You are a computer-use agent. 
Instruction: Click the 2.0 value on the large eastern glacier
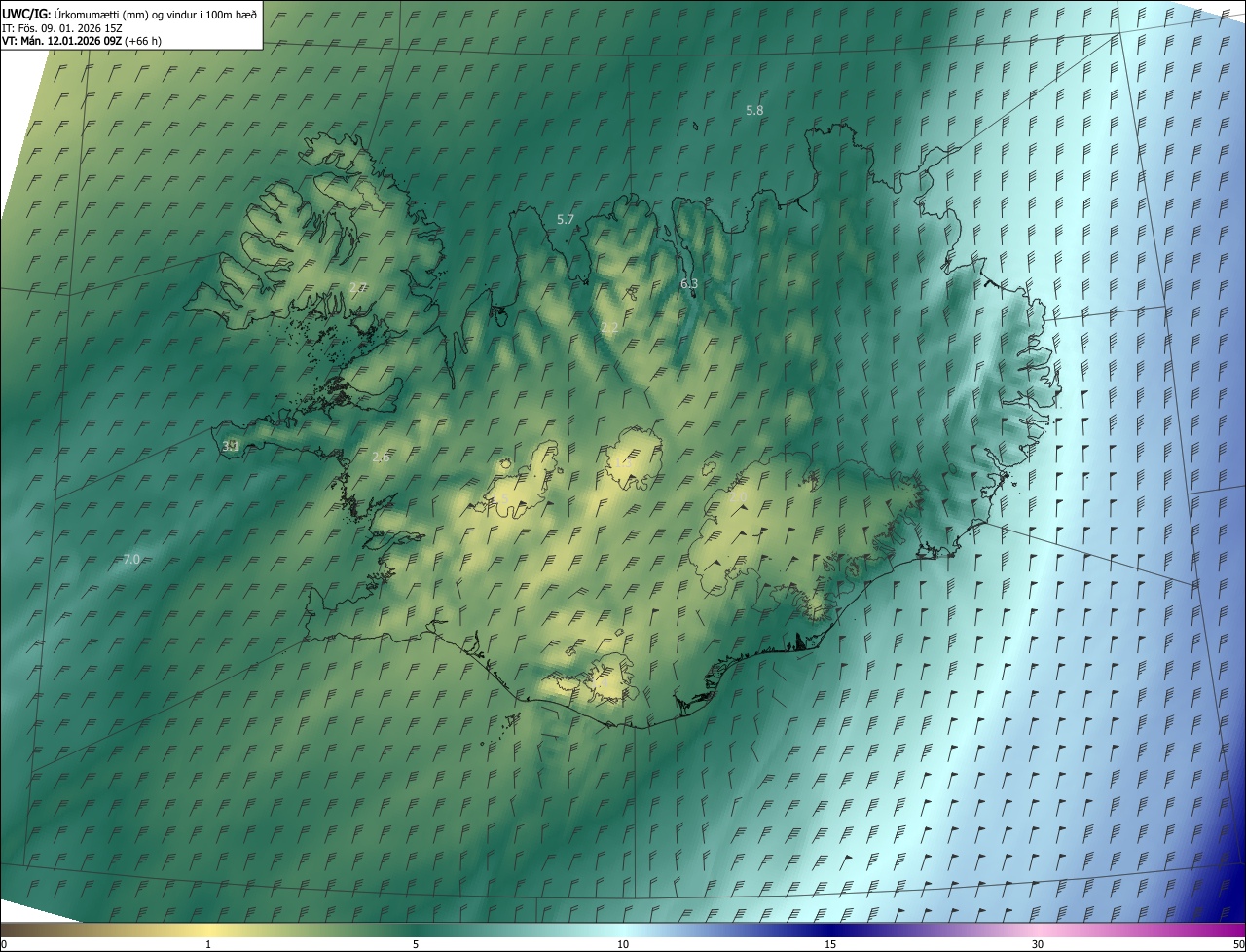click(x=738, y=496)
